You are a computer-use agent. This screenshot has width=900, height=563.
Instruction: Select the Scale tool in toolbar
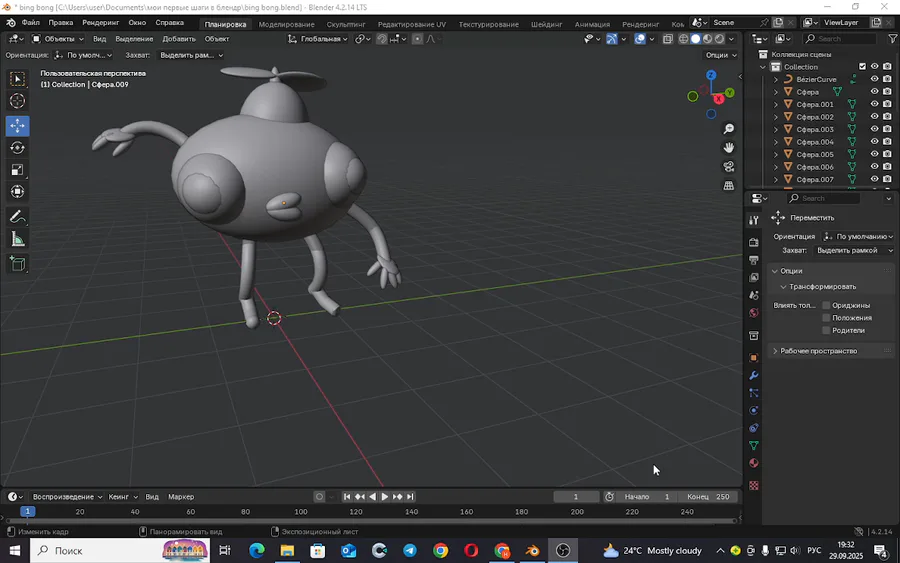17,170
